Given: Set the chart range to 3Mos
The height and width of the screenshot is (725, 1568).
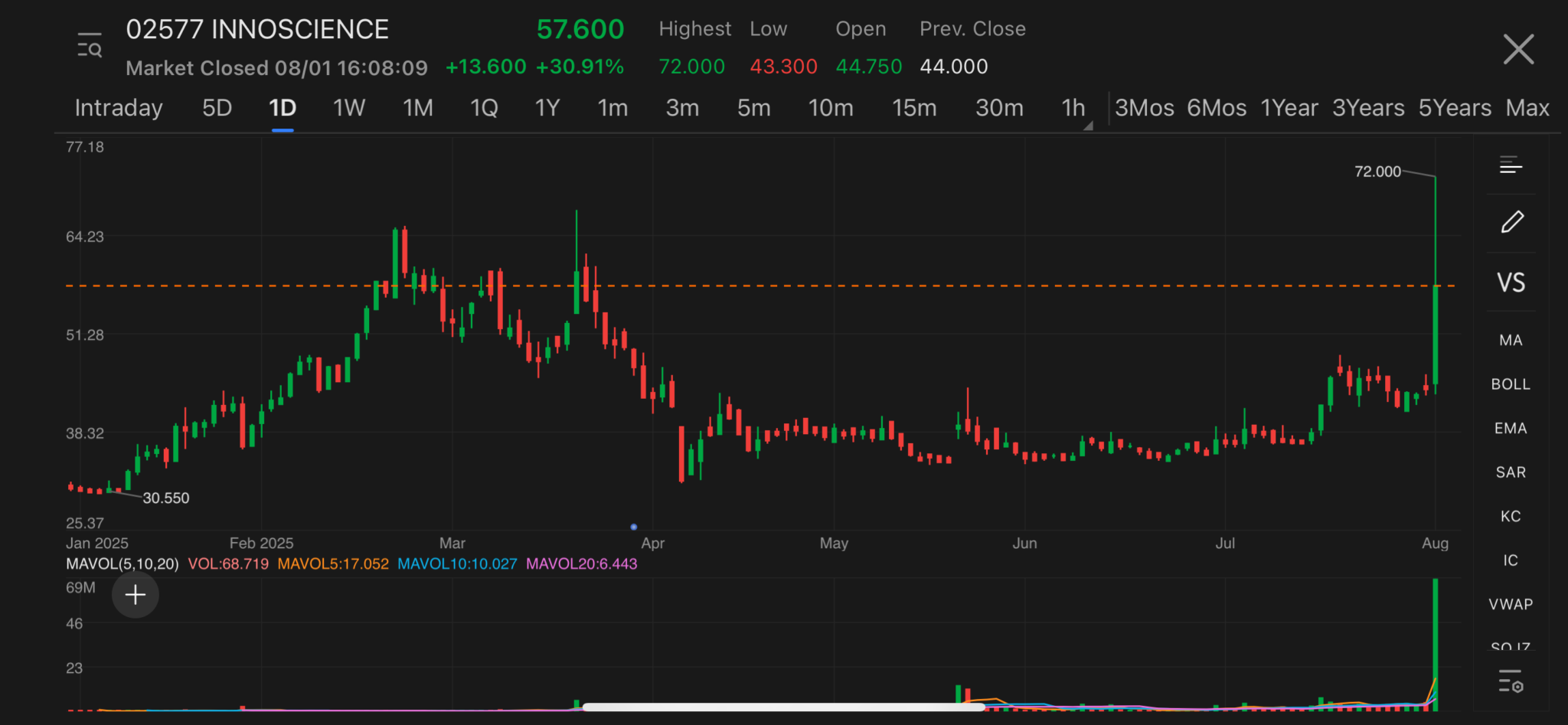Looking at the screenshot, I should point(1144,108).
